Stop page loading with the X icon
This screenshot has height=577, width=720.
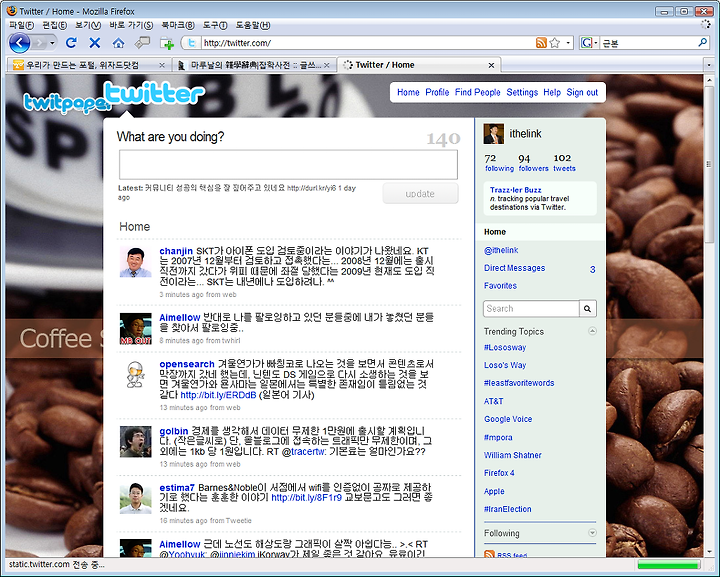(x=95, y=43)
